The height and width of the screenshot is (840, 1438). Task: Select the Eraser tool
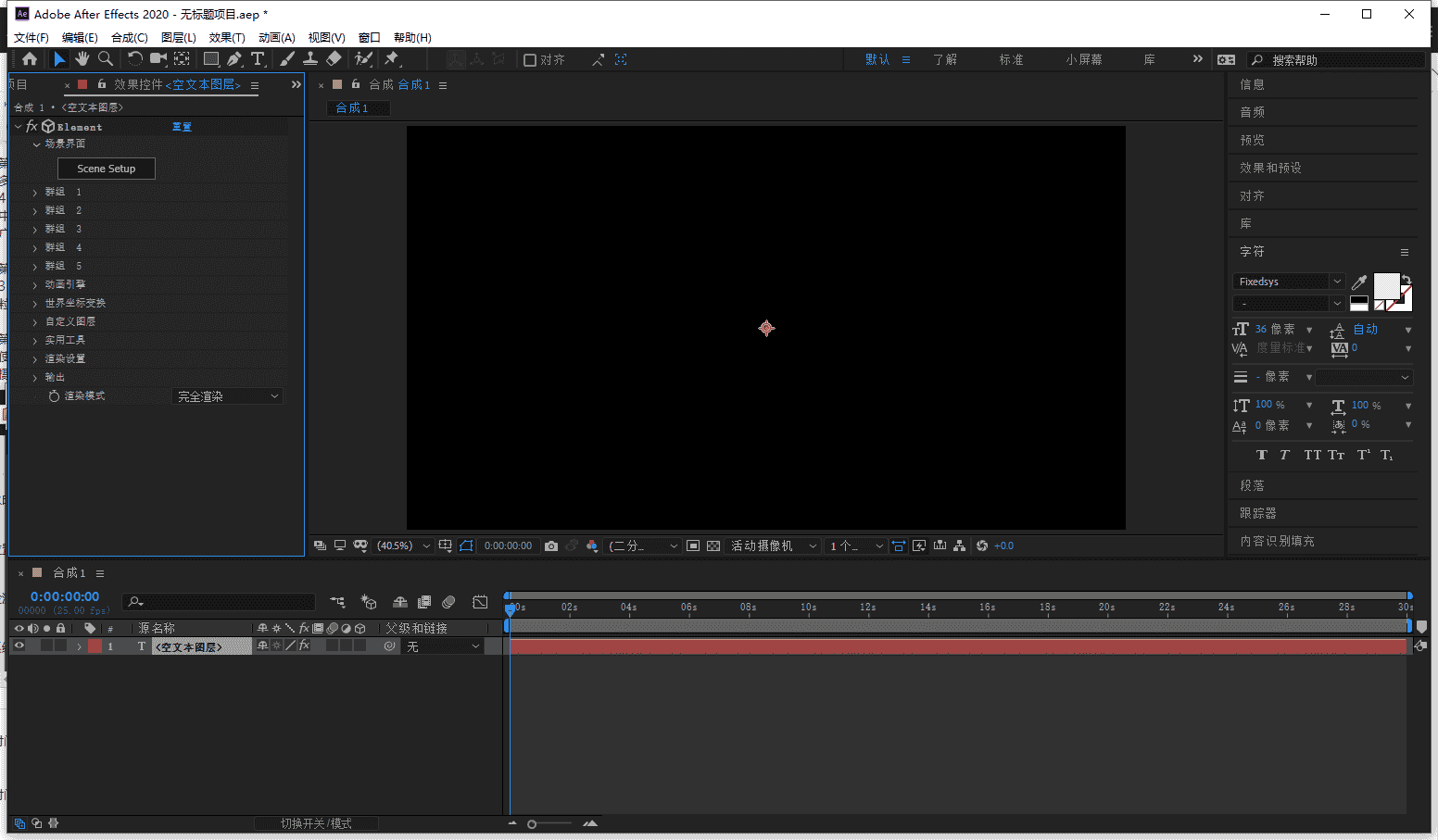pyautogui.click(x=334, y=59)
